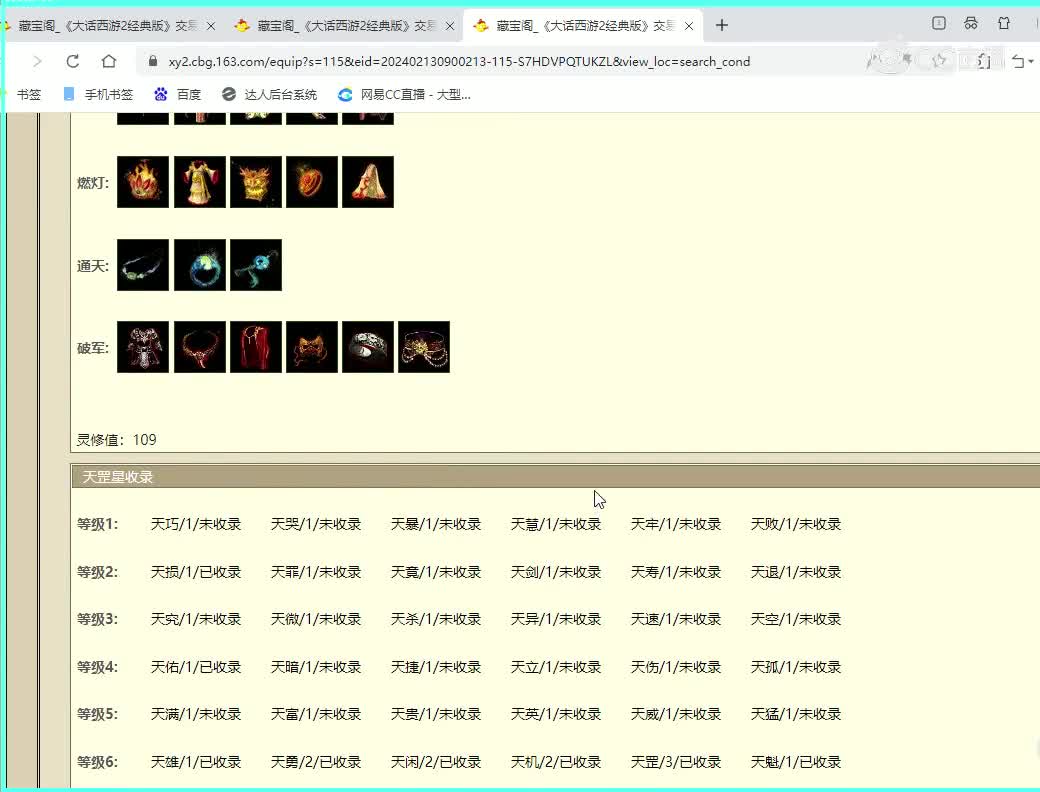Go to the browser home page icon
The image size is (1040, 792).
coord(109,62)
